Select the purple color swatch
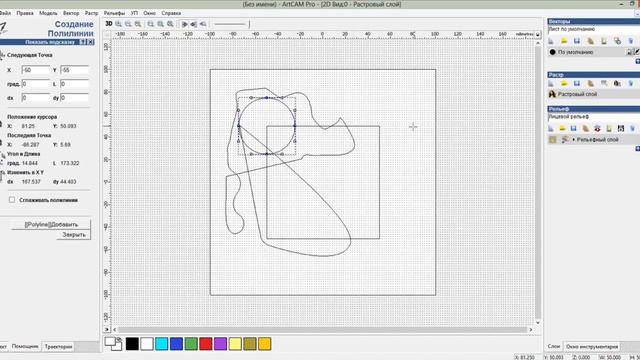Image resolution: width=640 pixels, height=360 pixels. (x=220, y=344)
